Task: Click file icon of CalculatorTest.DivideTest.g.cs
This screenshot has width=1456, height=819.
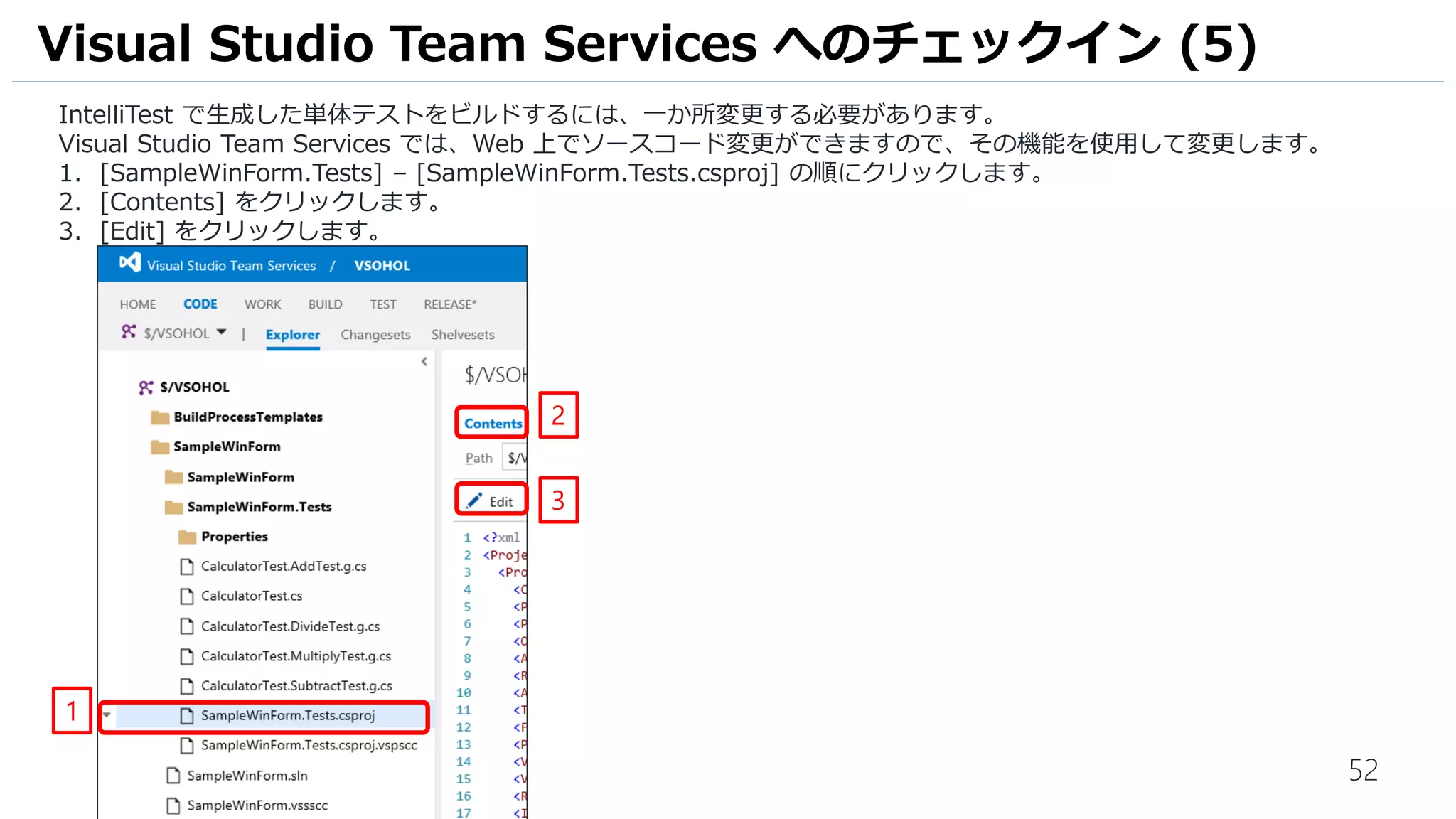Action: (x=187, y=626)
